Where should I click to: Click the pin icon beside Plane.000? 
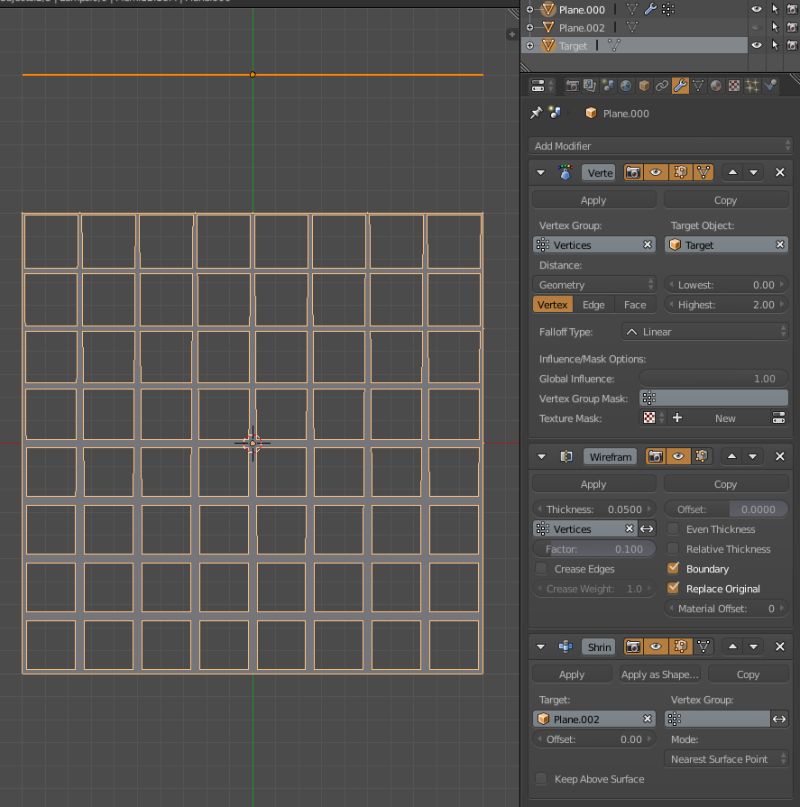click(536, 113)
